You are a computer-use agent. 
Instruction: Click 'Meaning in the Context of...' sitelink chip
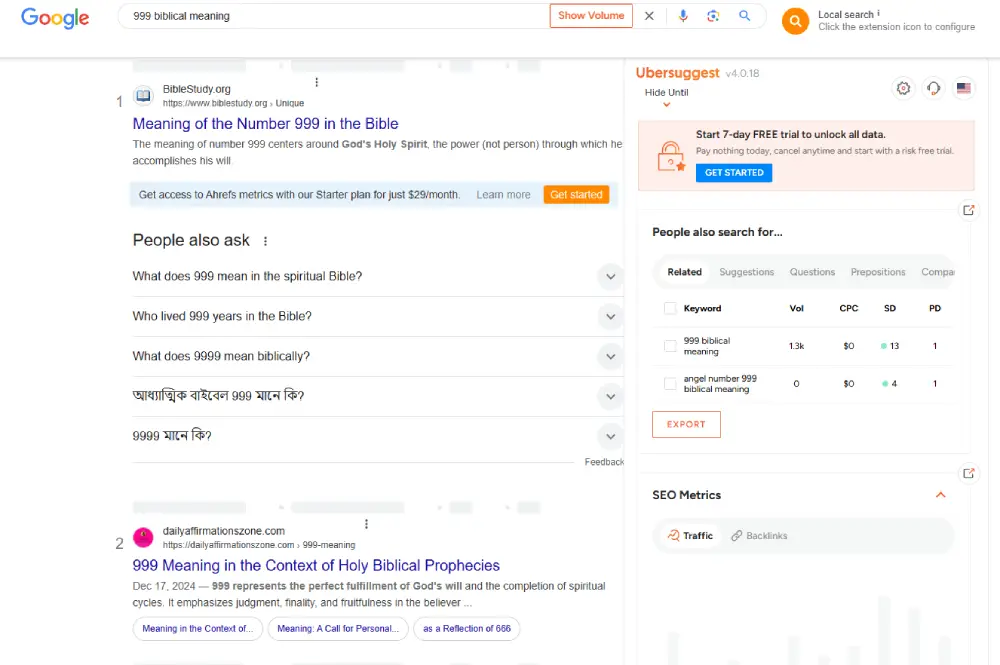[x=198, y=629]
